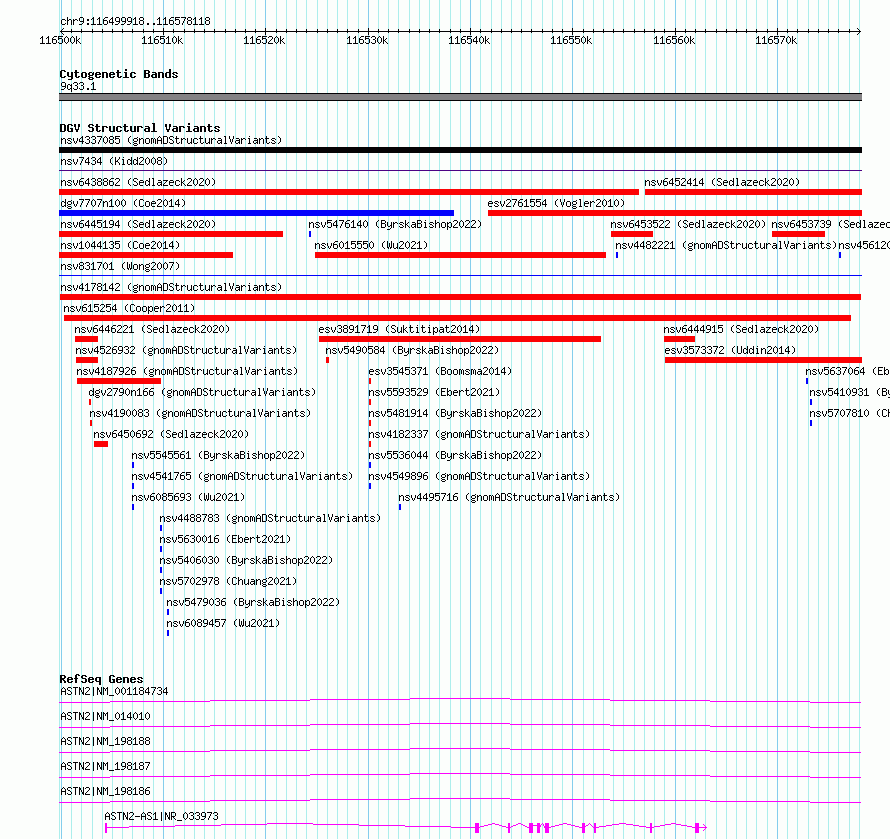Select the 9q33.1 cytogenetic band bar
Screen dimensions: 890x839
(x=460, y=97)
